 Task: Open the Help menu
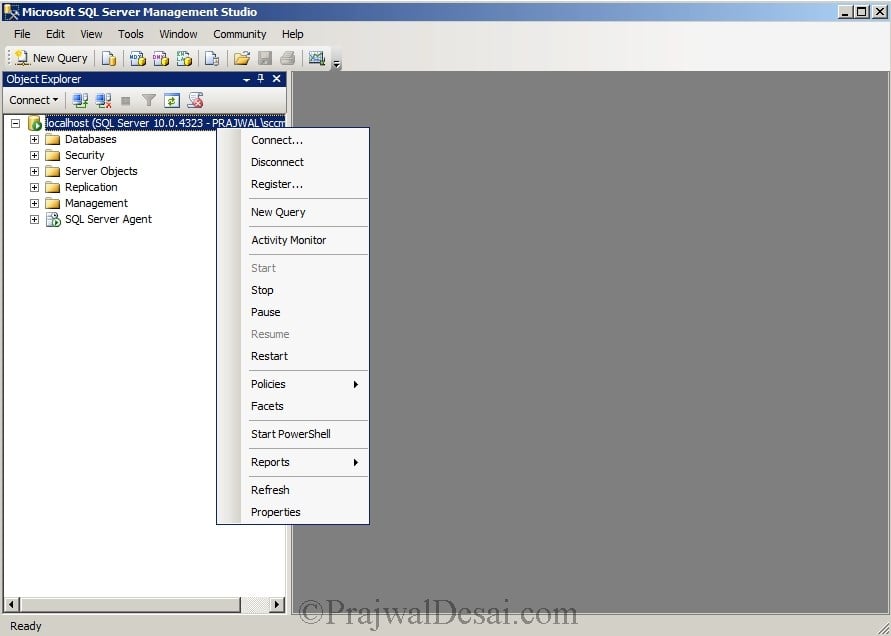click(293, 34)
